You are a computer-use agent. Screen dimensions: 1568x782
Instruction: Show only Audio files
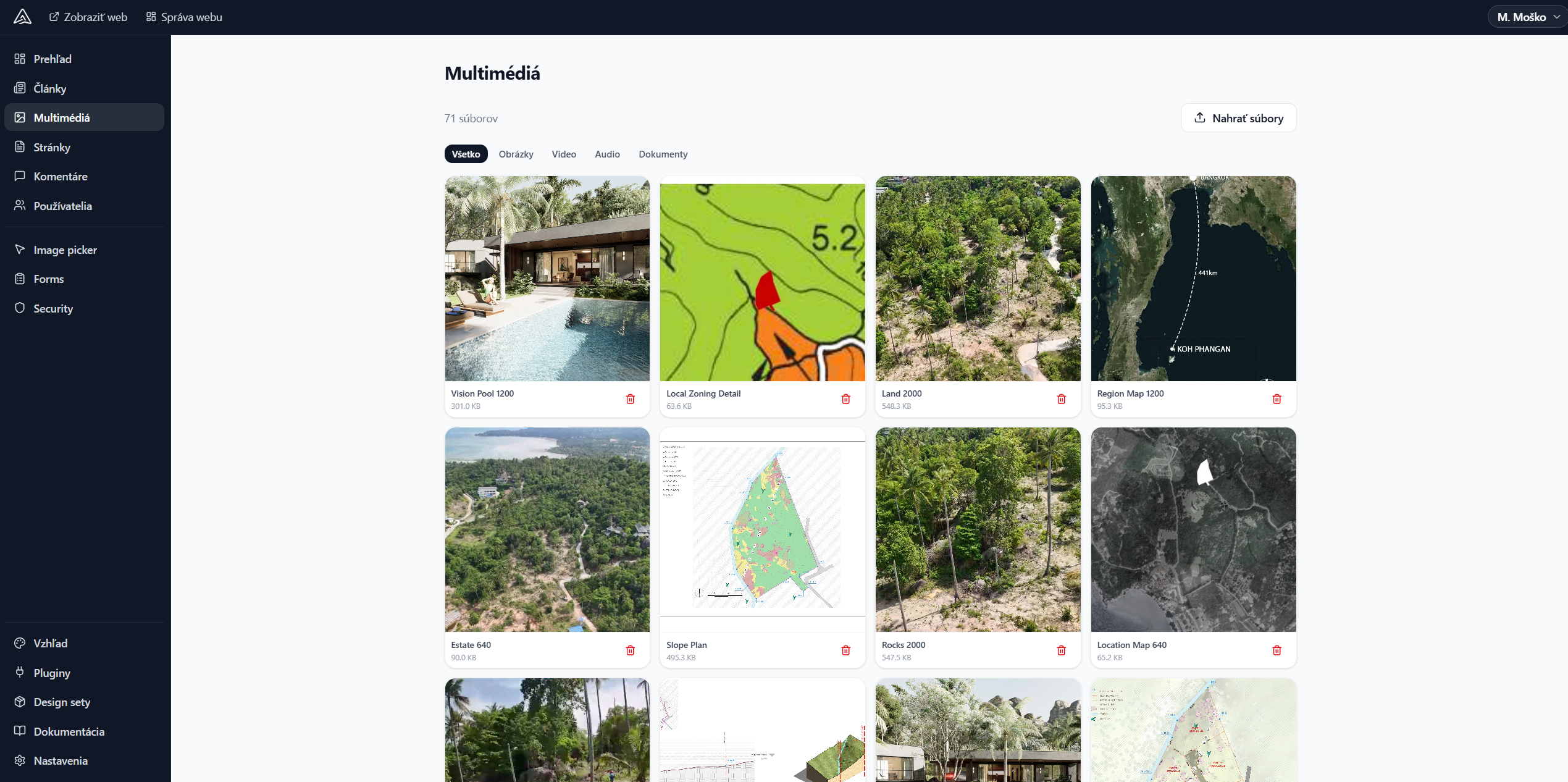click(607, 154)
